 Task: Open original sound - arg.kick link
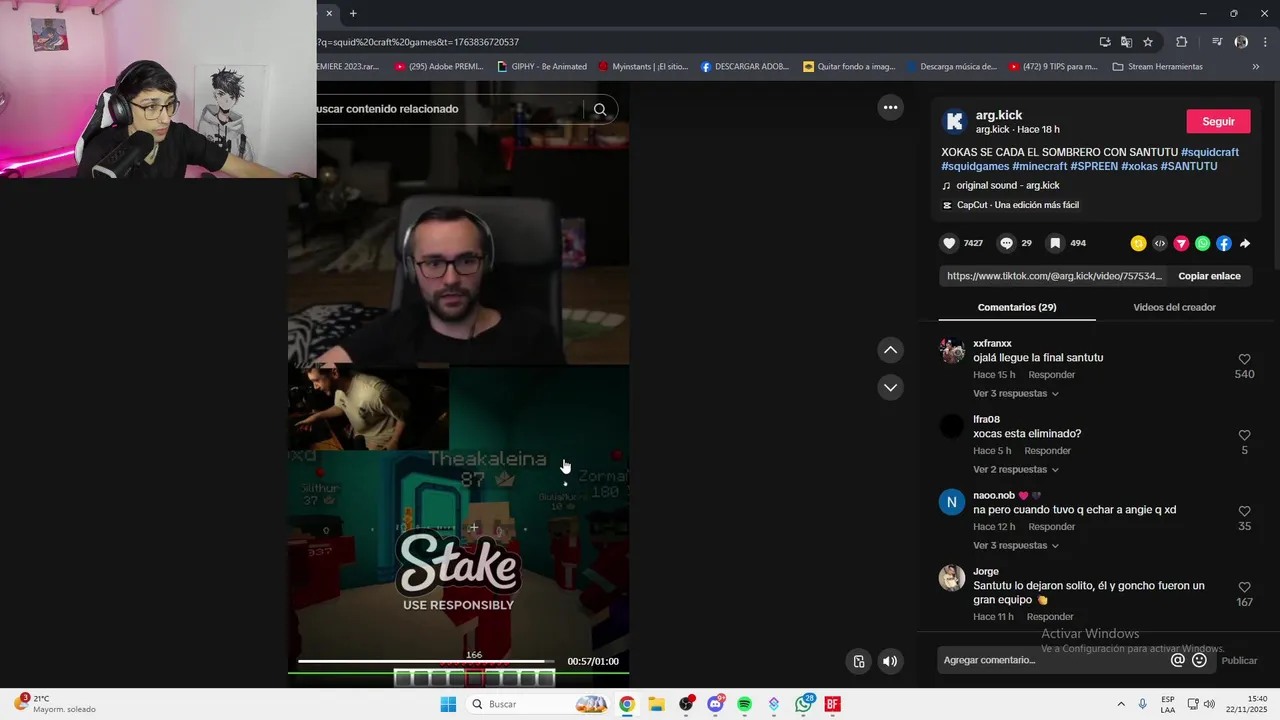(1008, 186)
